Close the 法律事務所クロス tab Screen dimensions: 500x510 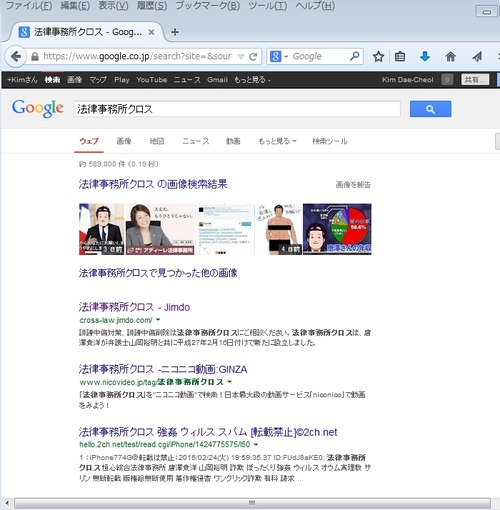[151, 32]
